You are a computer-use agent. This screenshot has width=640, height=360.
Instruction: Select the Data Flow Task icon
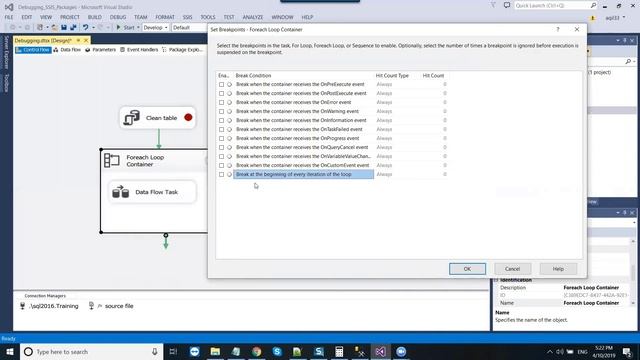[120, 192]
